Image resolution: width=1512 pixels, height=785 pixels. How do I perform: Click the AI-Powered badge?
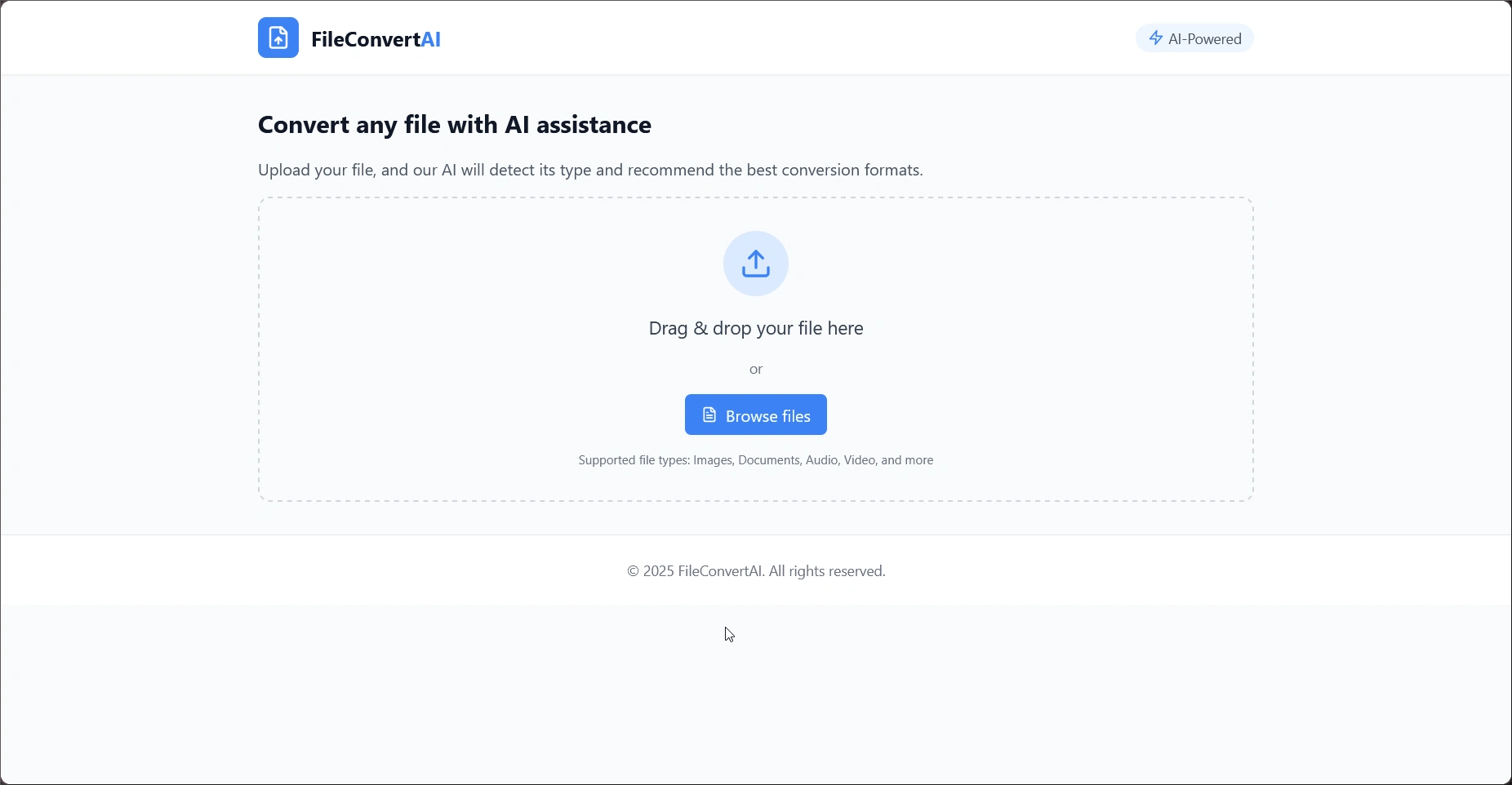pos(1195,38)
